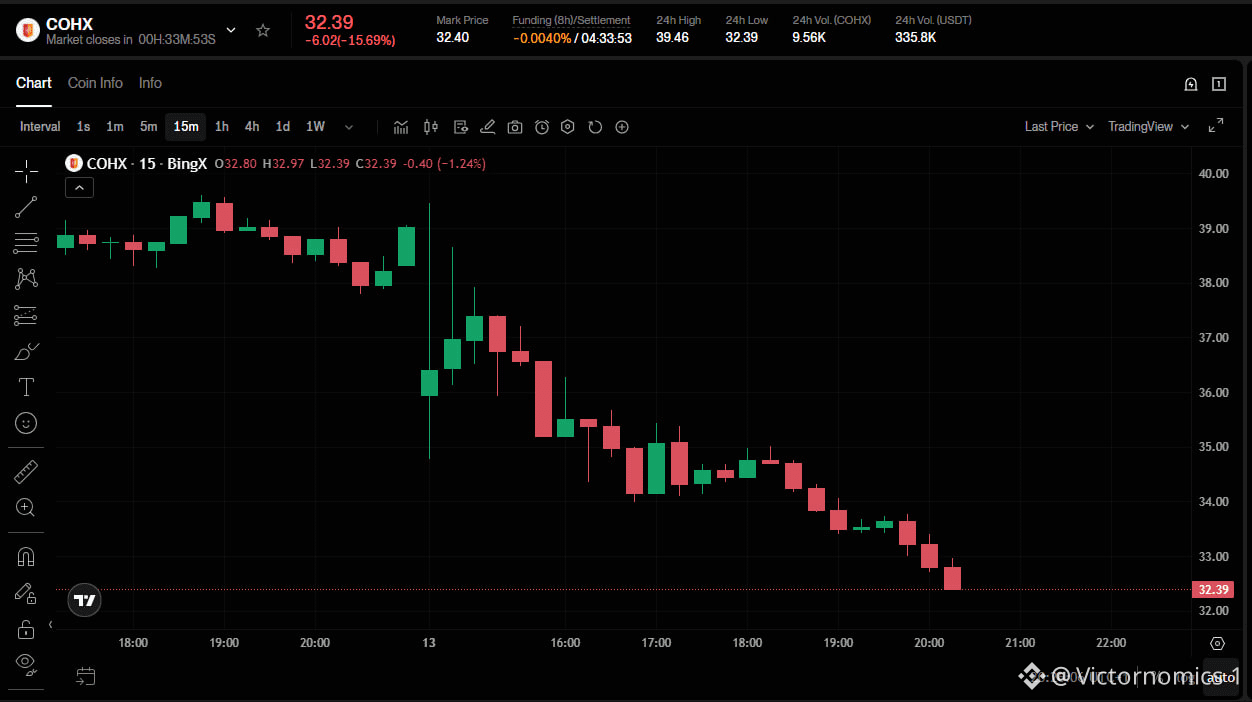Select the ruler measure tool
This screenshot has width=1252, height=702.
pos(27,472)
